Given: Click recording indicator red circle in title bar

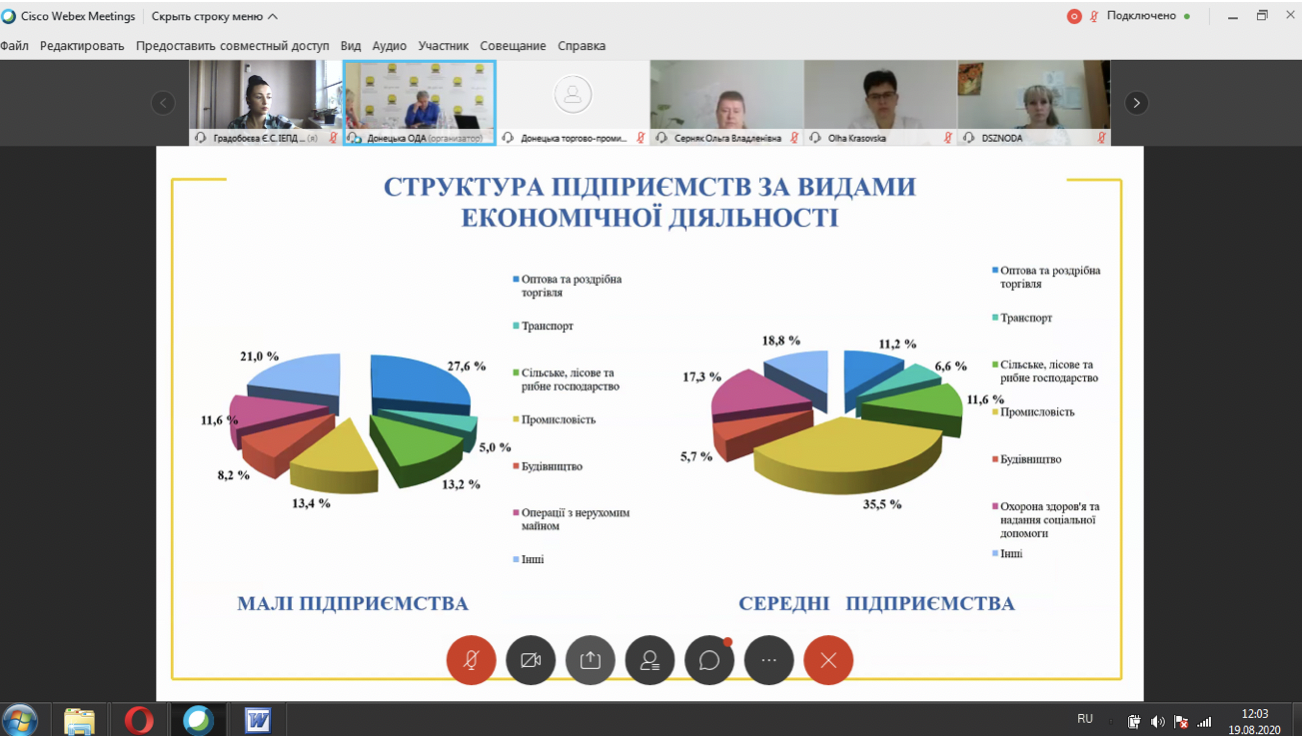Looking at the screenshot, I should (x=1074, y=16).
